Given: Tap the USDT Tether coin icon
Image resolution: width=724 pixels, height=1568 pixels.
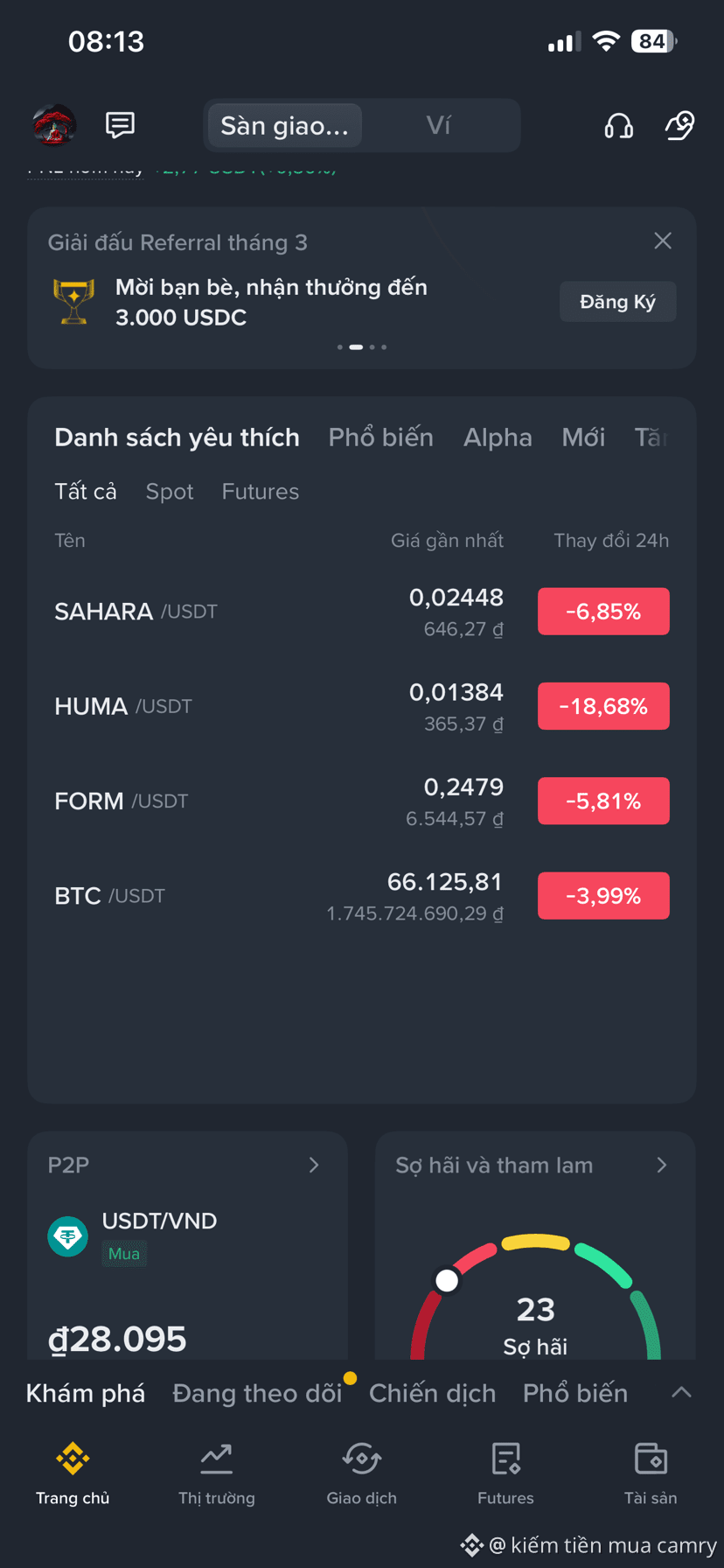Looking at the screenshot, I should point(68,1236).
